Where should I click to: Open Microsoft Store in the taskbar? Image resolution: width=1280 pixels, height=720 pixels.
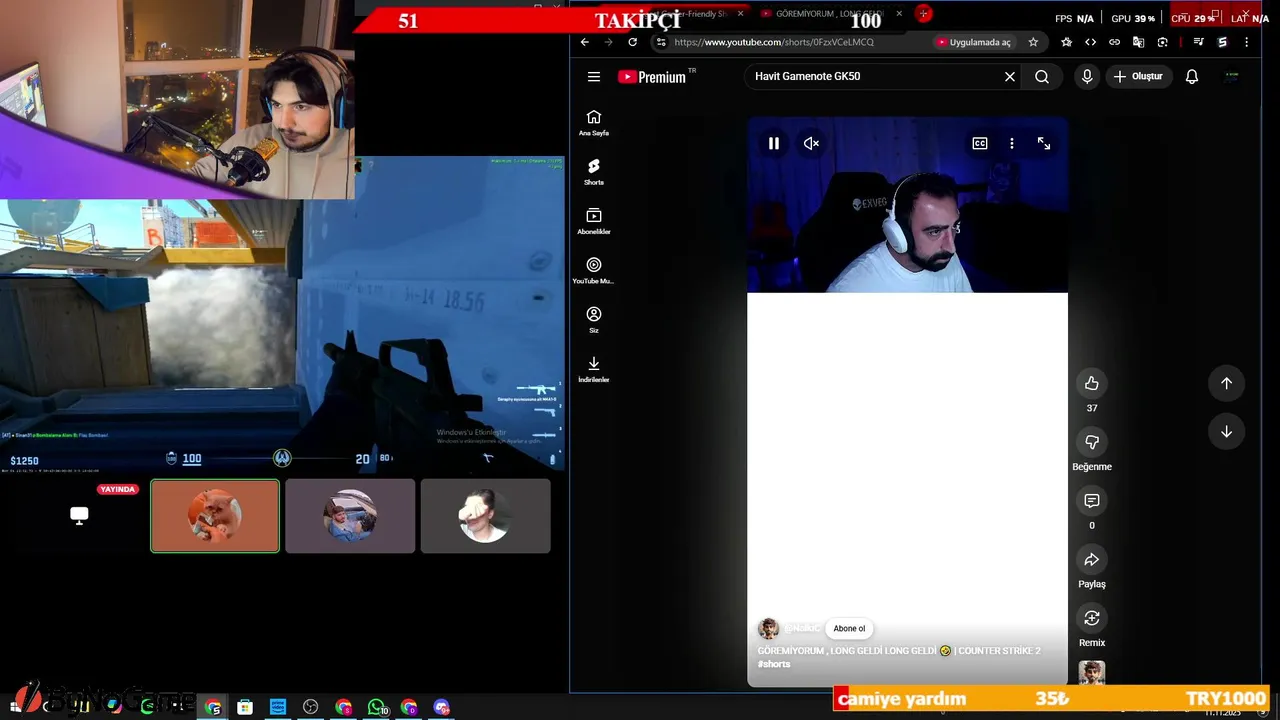(x=245, y=707)
